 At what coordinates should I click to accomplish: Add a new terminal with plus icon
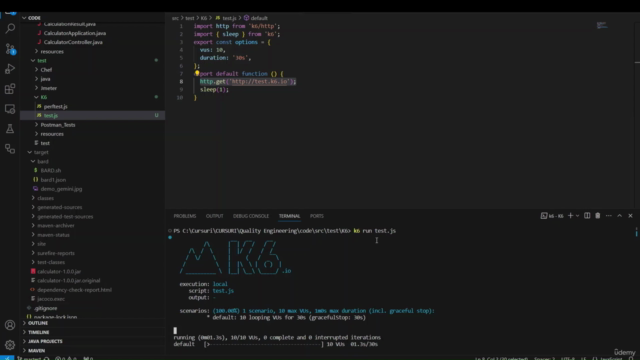570,216
